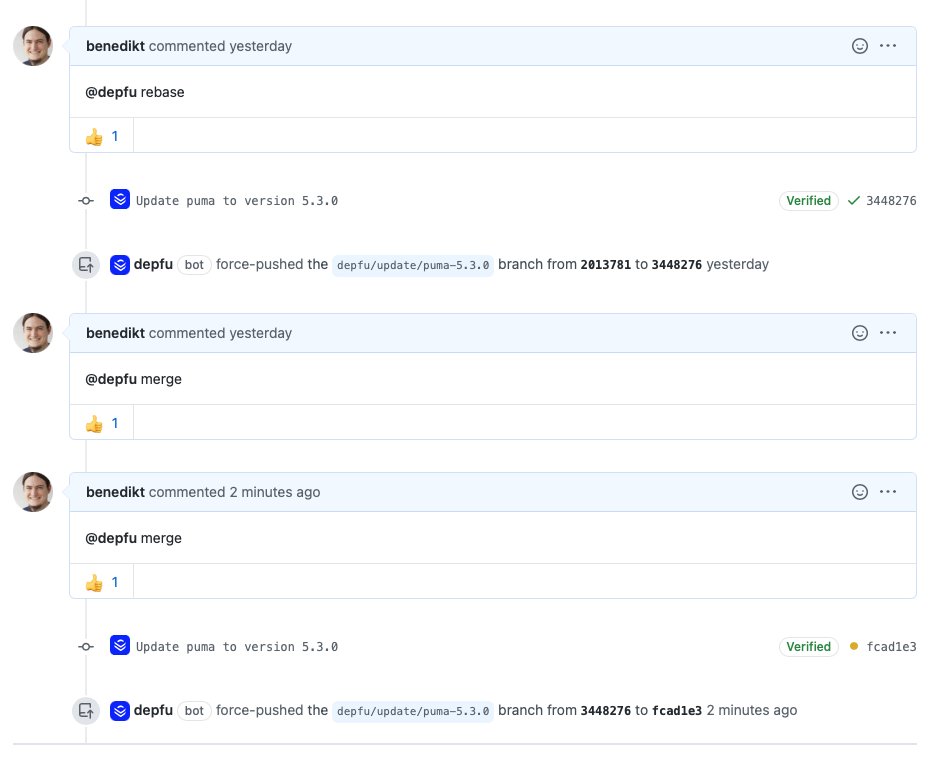Open 'yesterday' timestamp of the rebase comment

[260, 46]
